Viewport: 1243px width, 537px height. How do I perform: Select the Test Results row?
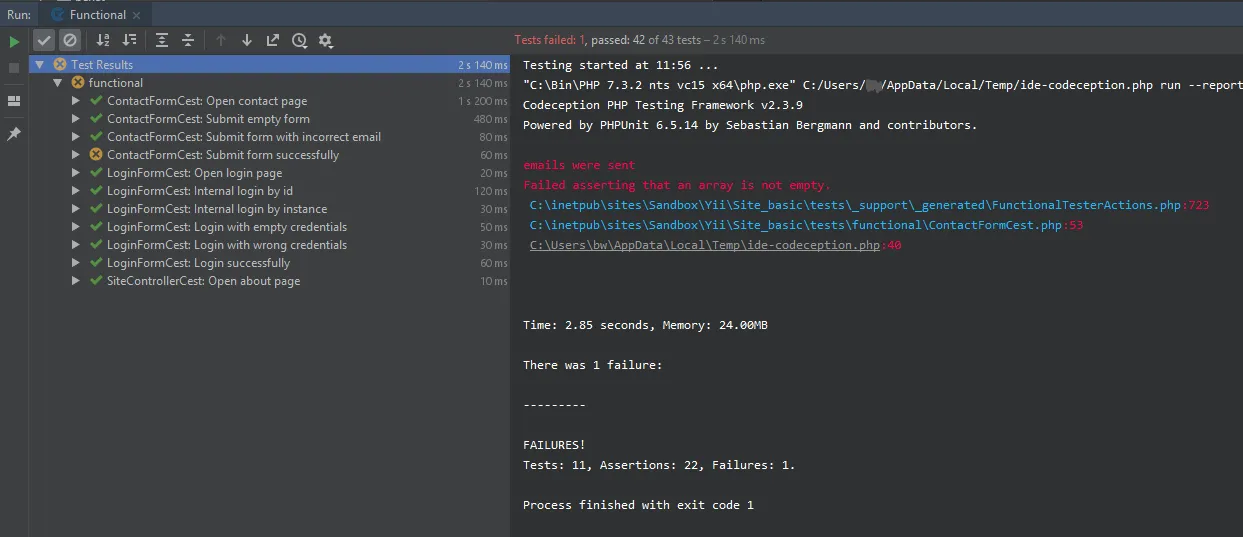[x=270, y=65]
